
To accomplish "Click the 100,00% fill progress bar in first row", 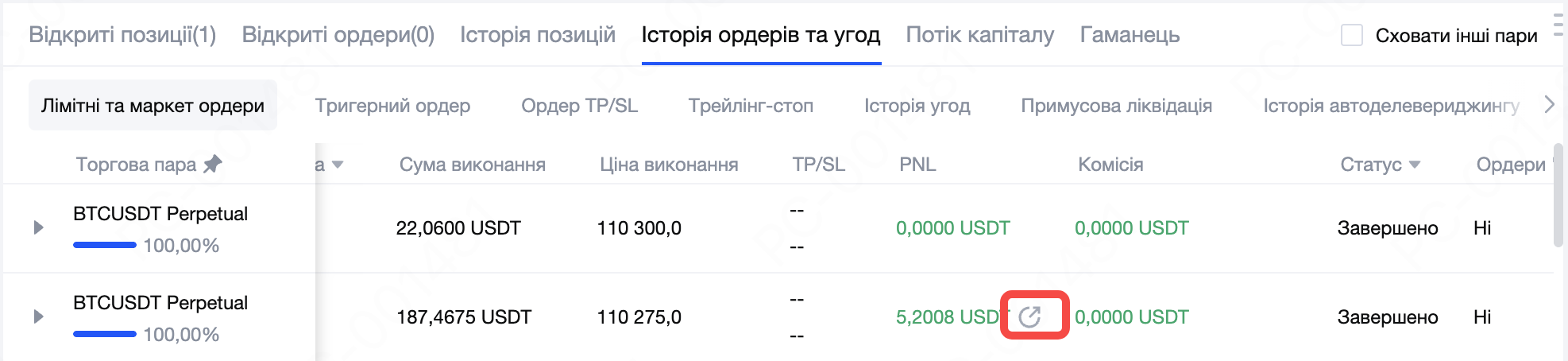I will point(105,245).
